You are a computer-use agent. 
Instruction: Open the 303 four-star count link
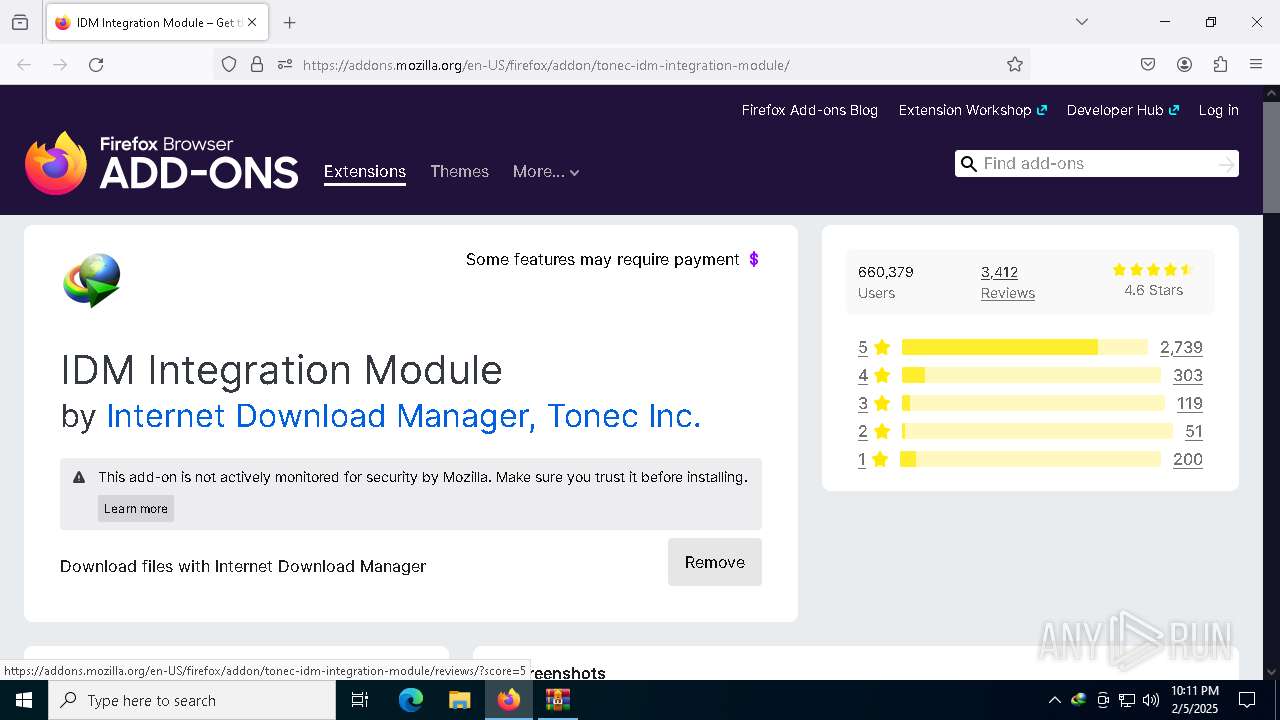(x=1188, y=375)
